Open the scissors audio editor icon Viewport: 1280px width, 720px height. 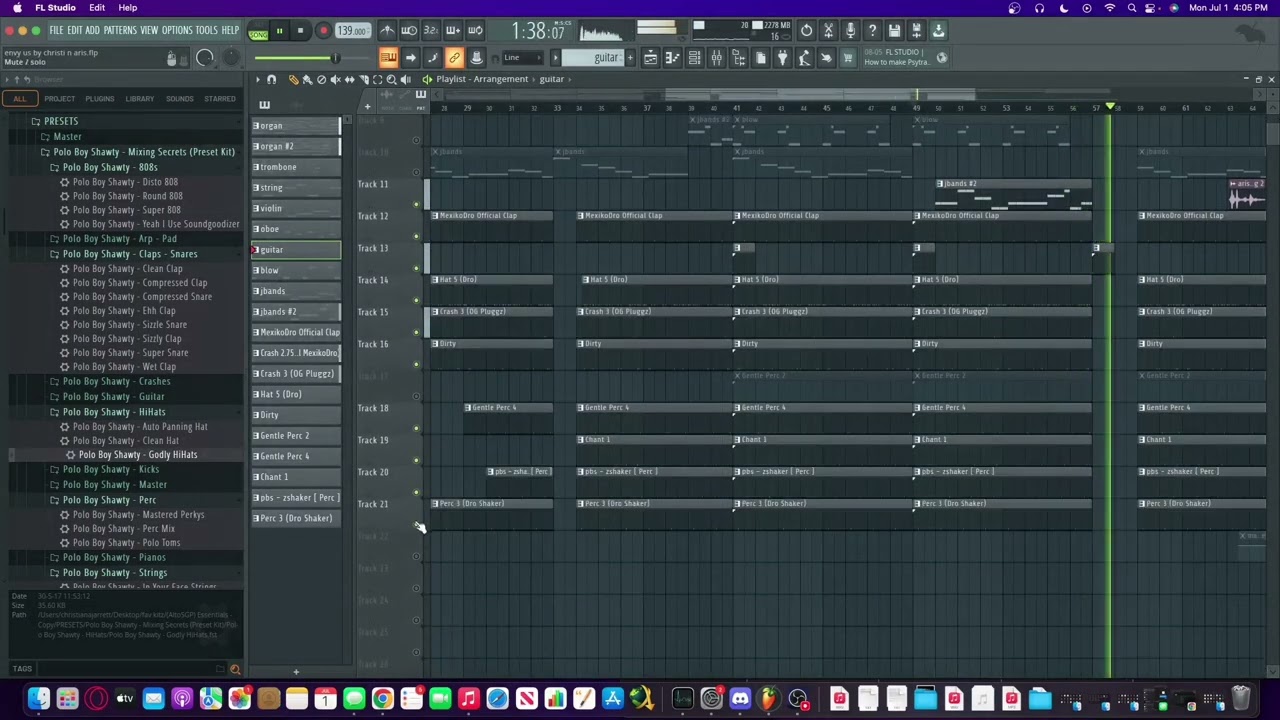coord(828,31)
